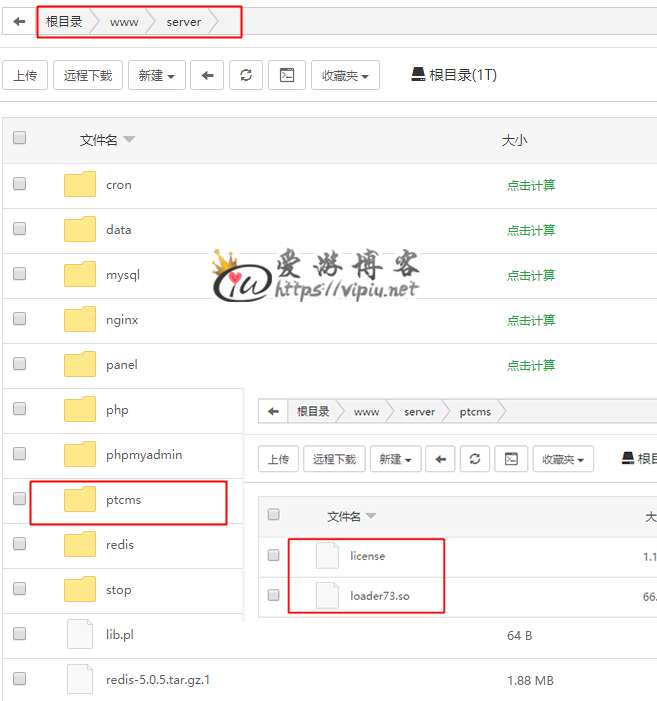657x701 pixels.
Task: Sort by 文件名 arrow in ptcms panel
Action: tap(371, 516)
